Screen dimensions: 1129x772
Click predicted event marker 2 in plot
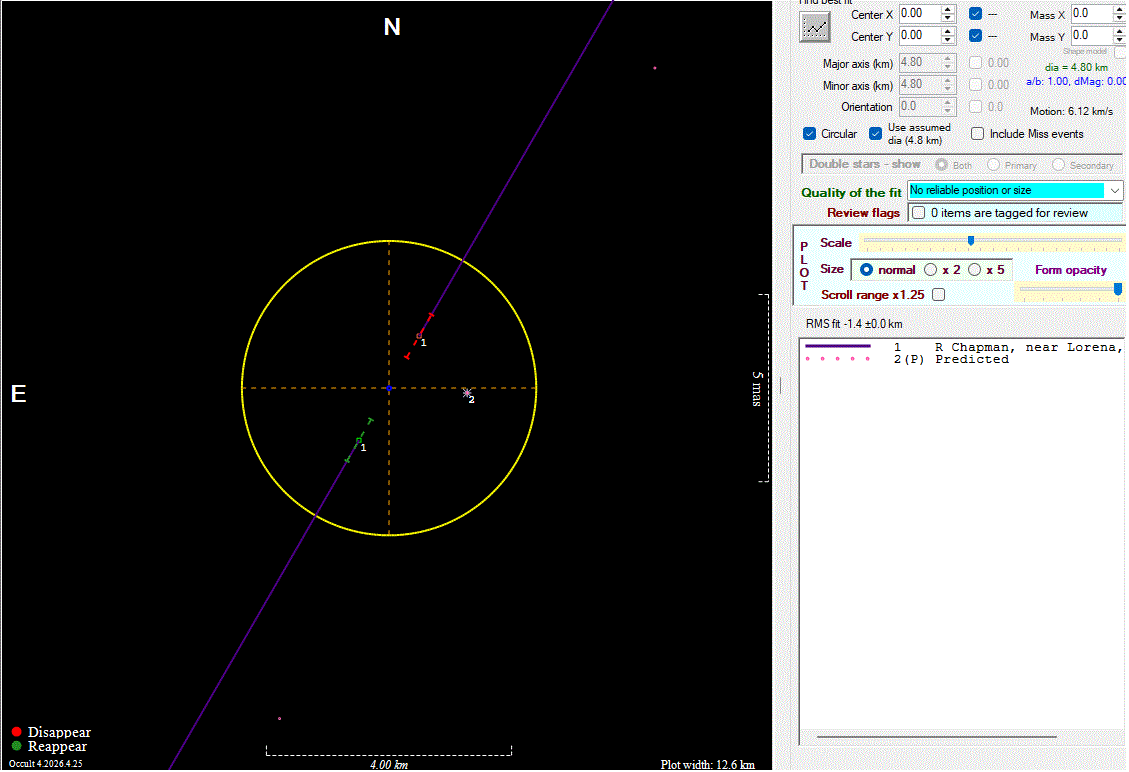point(467,393)
